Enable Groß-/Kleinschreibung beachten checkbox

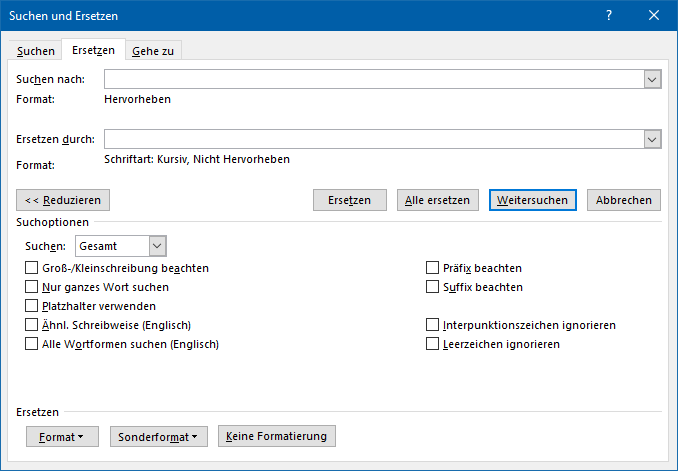pos(32,268)
